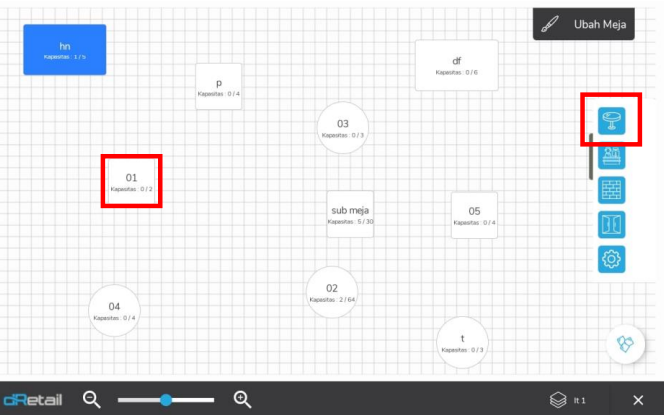Select round table 03
This screenshot has height=415, width=664.
343,127
